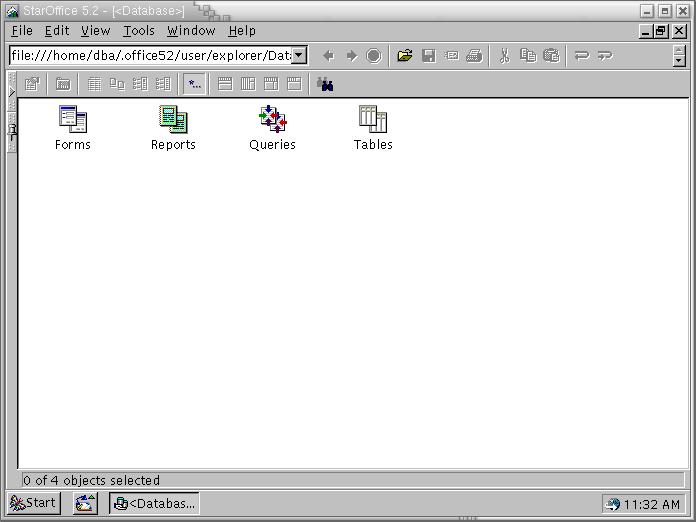Open the View menu
This screenshot has width=696, height=522.
coord(95,31)
